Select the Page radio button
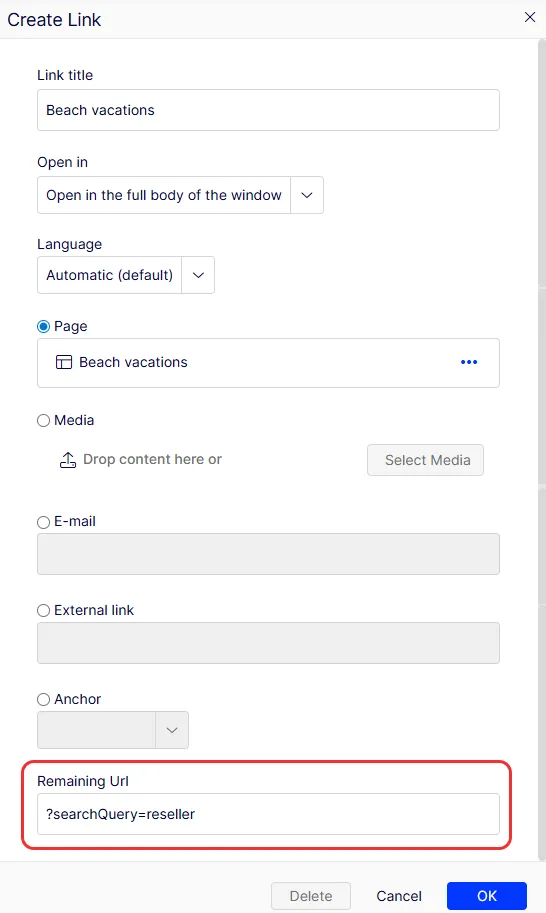This screenshot has height=913, width=546. (43, 327)
